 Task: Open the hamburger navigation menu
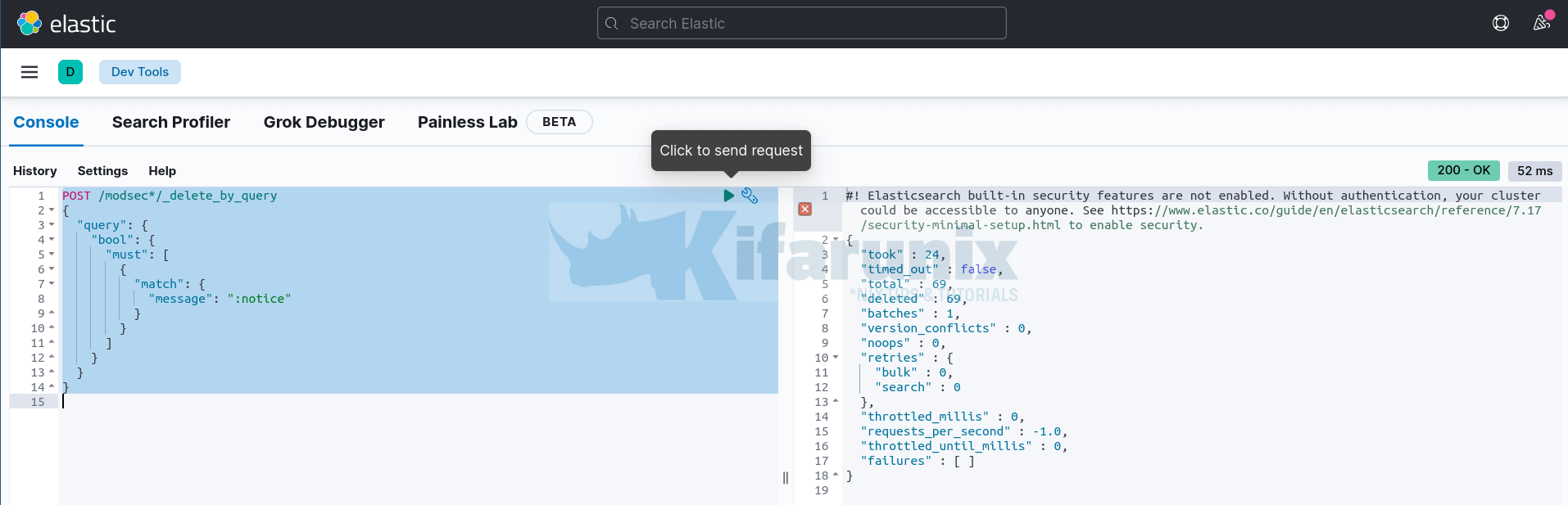[29, 72]
